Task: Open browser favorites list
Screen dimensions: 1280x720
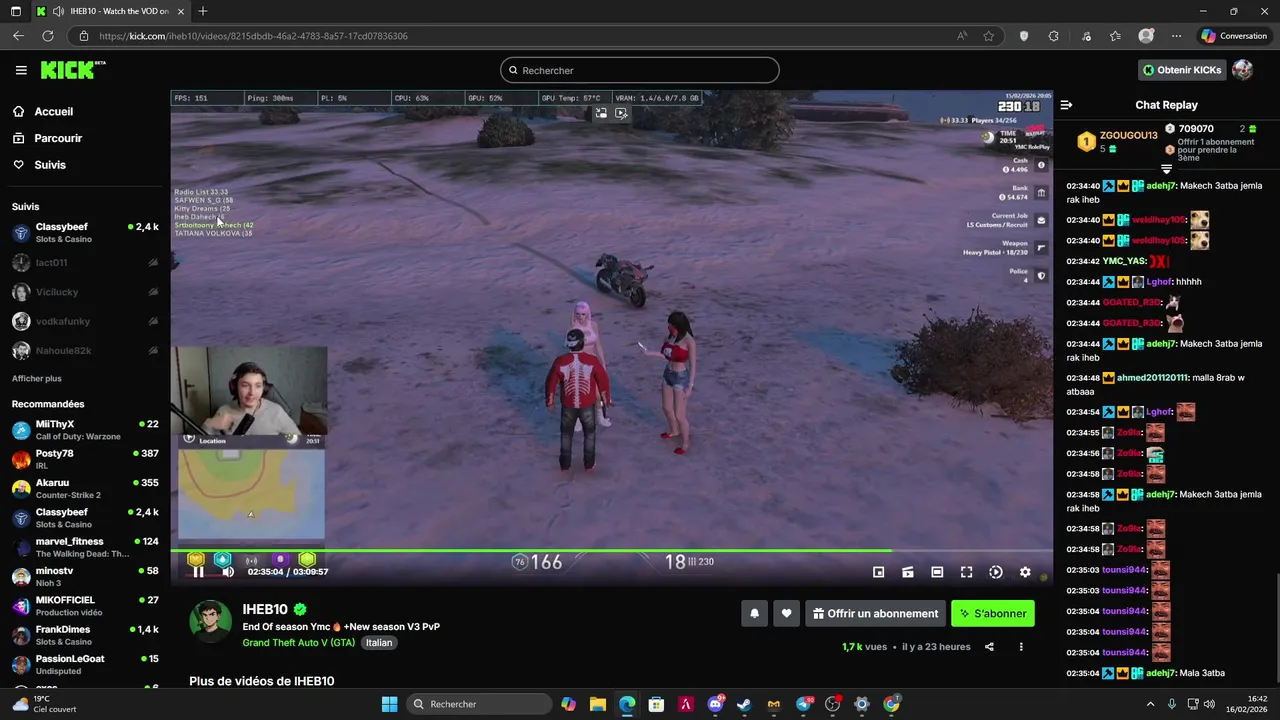Action: [1115, 36]
